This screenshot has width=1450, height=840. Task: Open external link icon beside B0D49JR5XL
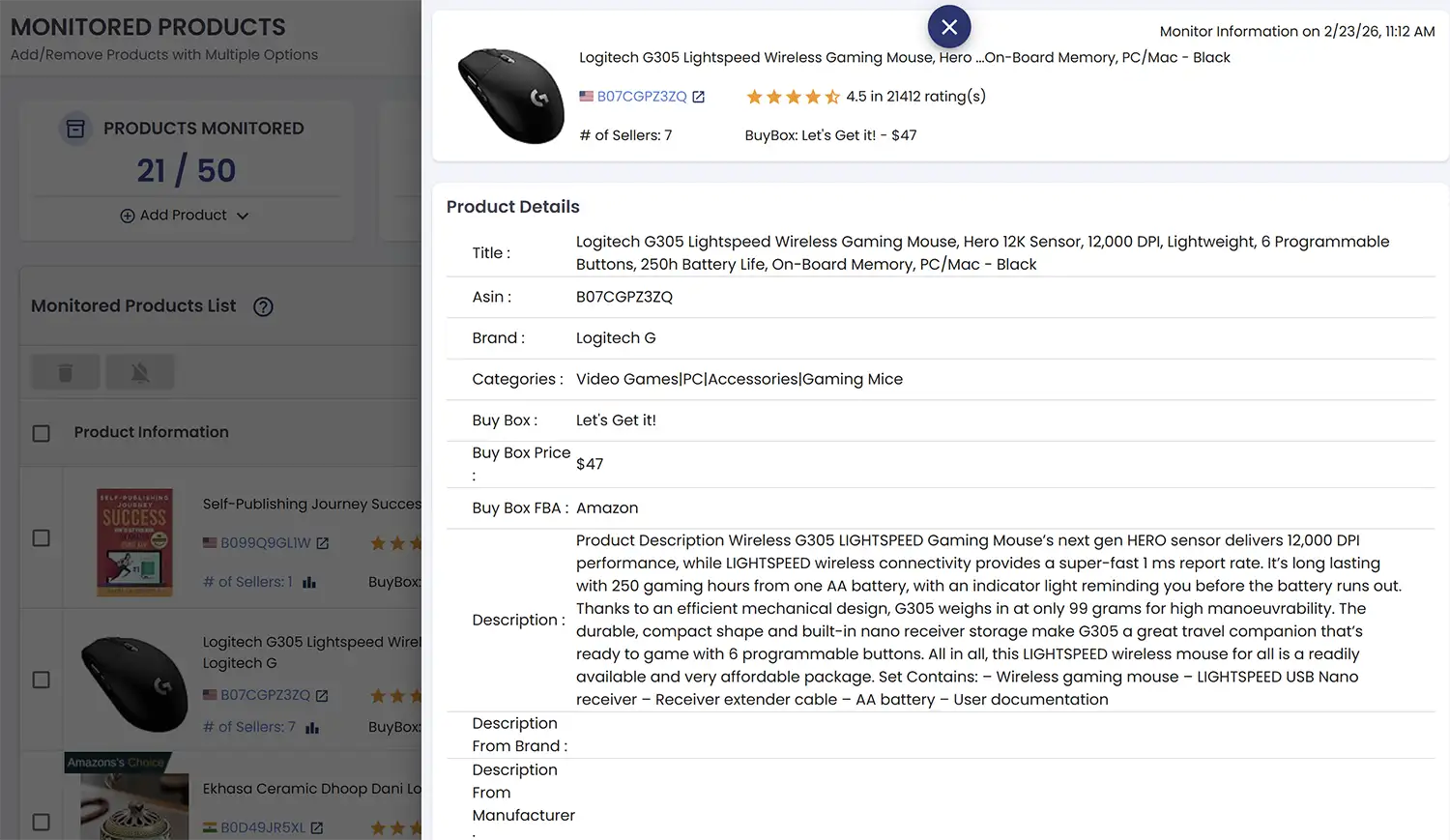(x=317, y=827)
